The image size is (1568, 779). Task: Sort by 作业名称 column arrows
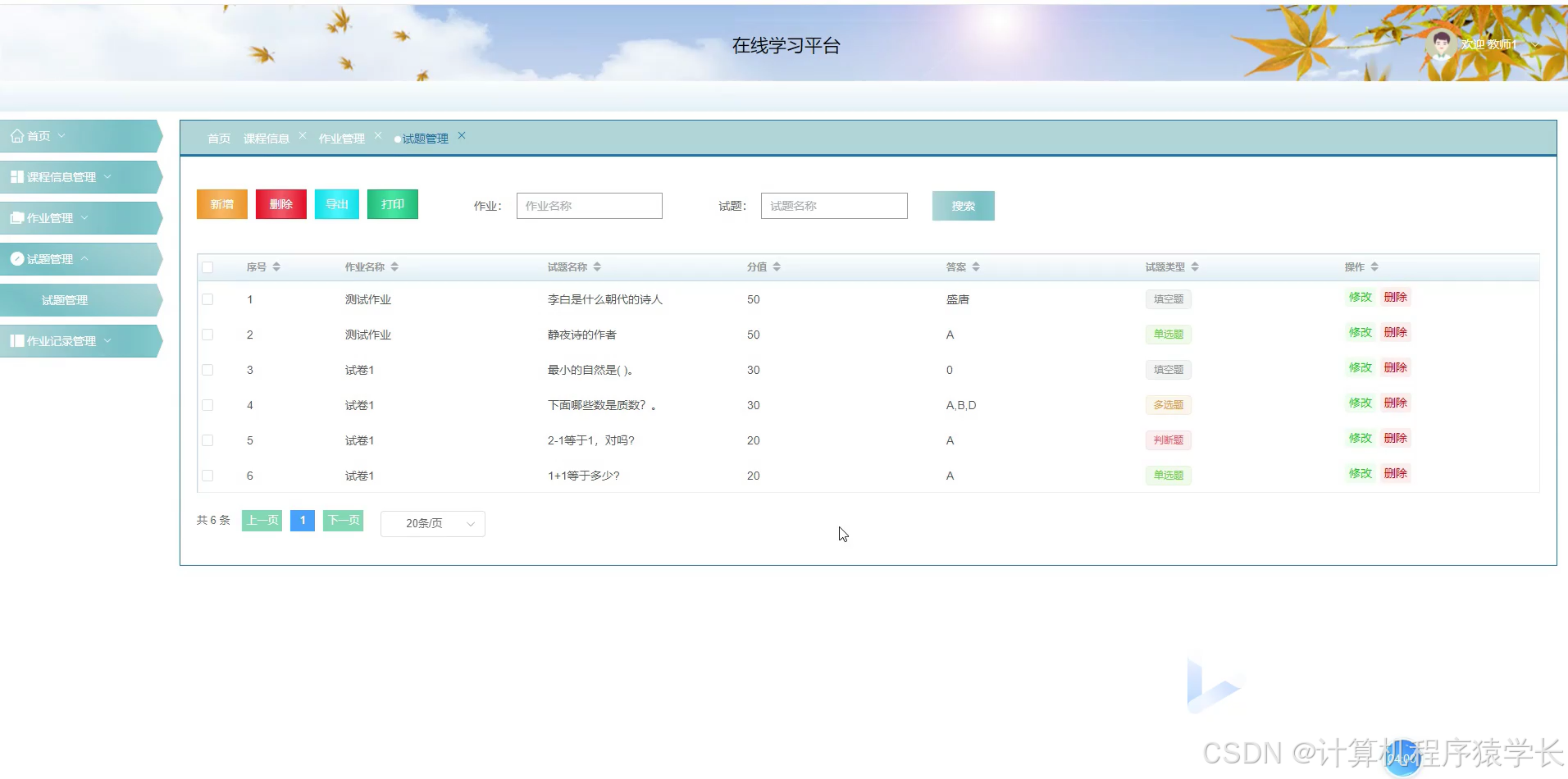[394, 267]
